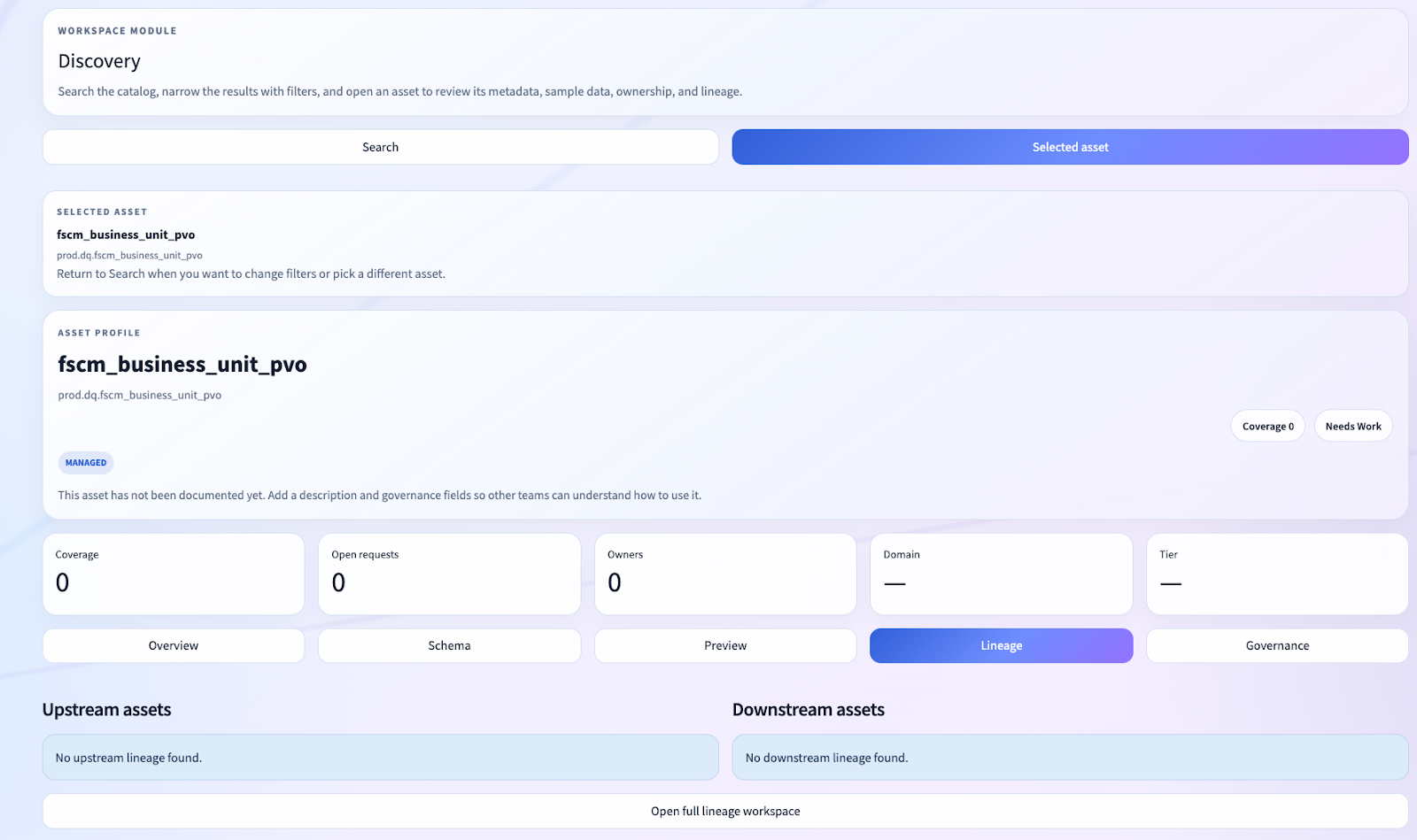1417x840 pixels.
Task: Click Open full lineage workspace button
Action: click(725, 811)
